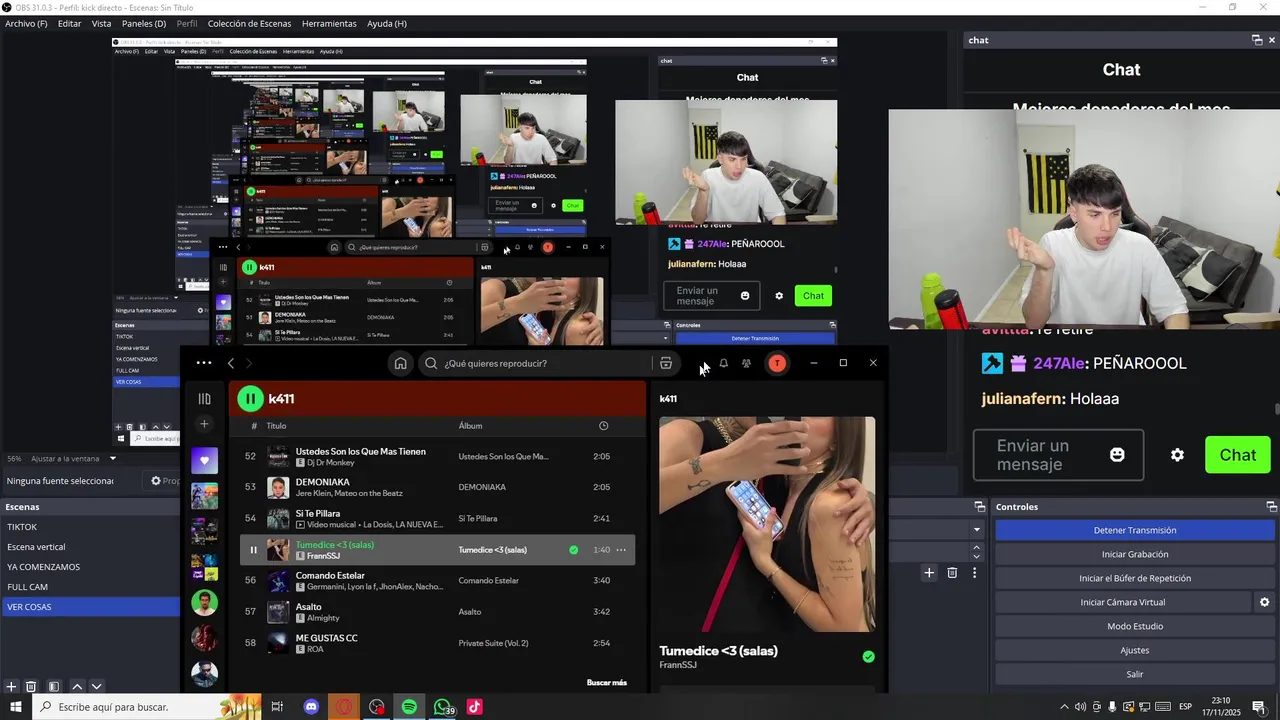Open Discord from the Windows taskbar
1280x720 pixels.
click(311, 707)
